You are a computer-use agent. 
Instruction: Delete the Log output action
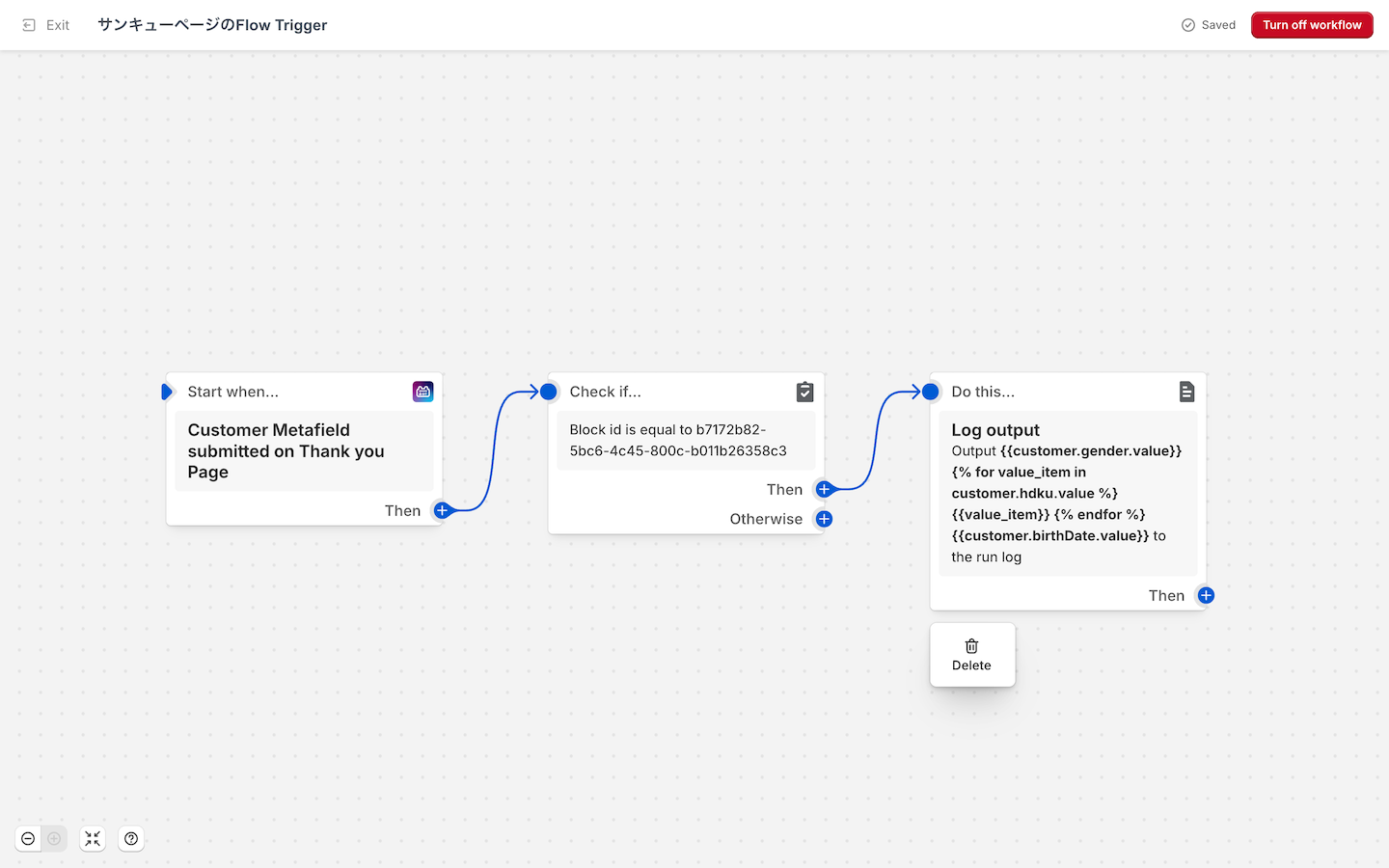click(x=971, y=655)
